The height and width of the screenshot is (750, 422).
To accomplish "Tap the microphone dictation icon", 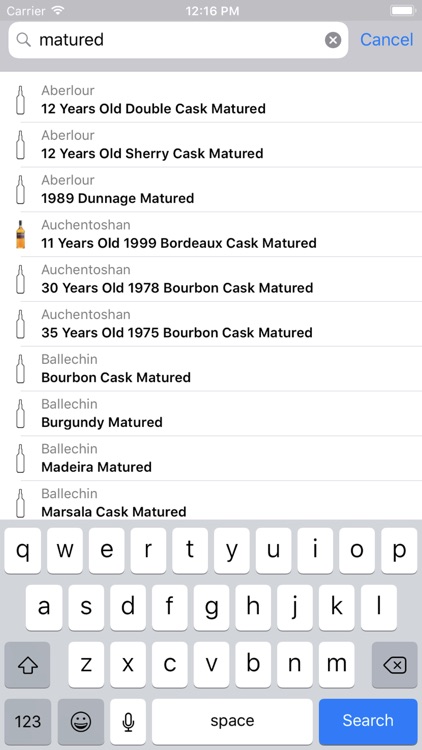I will (128, 721).
